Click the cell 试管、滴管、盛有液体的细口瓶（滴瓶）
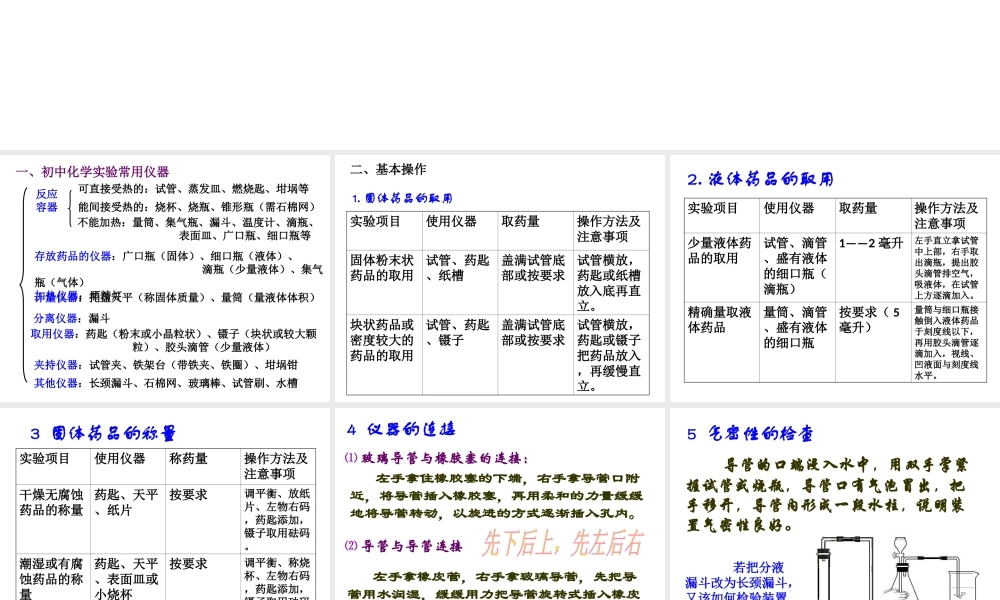The height and width of the screenshot is (600, 1000). pos(797,267)
